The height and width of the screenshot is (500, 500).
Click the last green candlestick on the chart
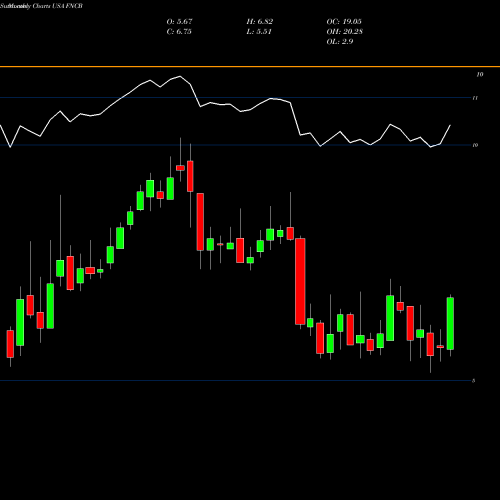[x=450, y=324]
